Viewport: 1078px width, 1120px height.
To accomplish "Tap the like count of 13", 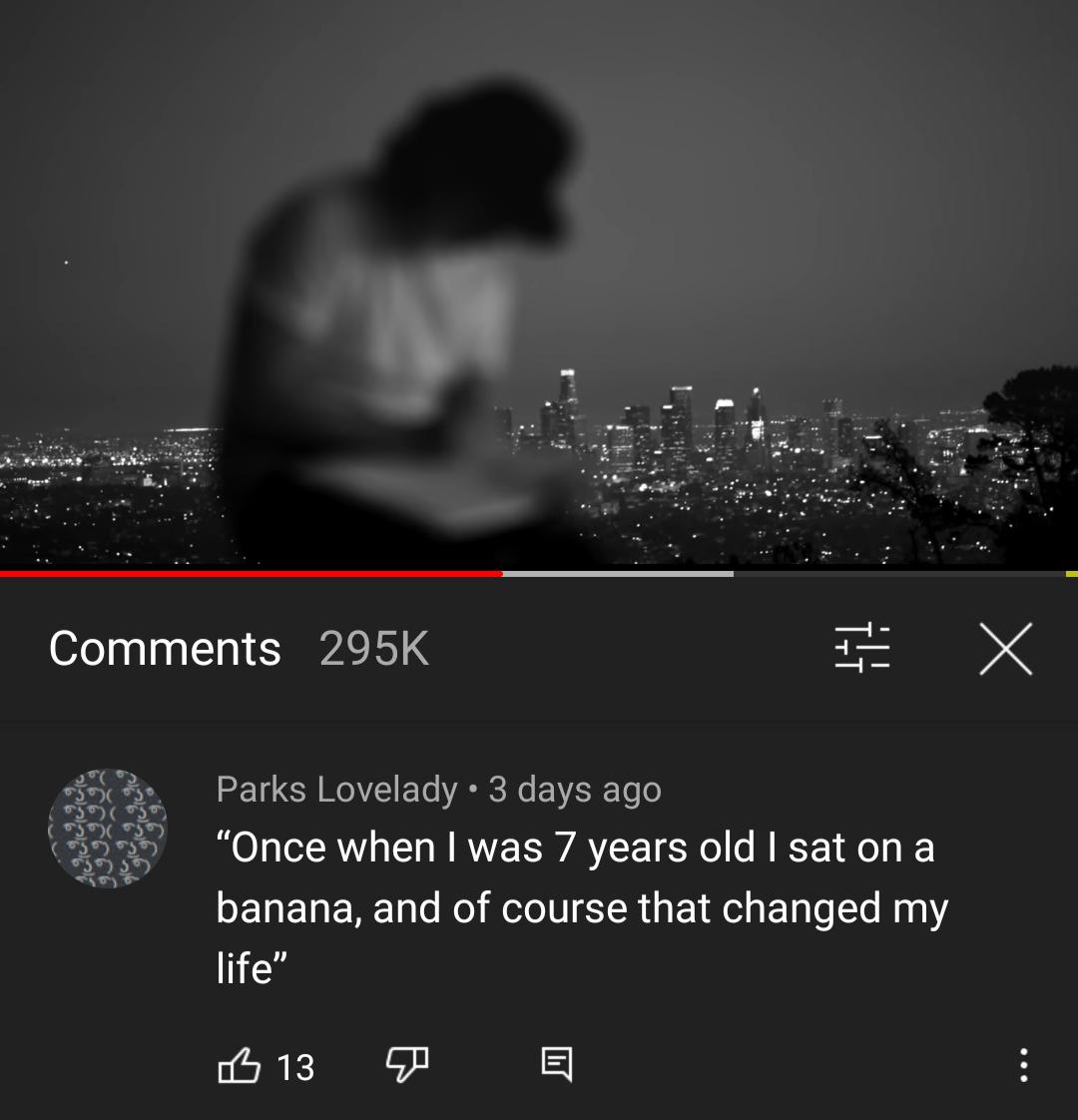I will coord(295,1067).
